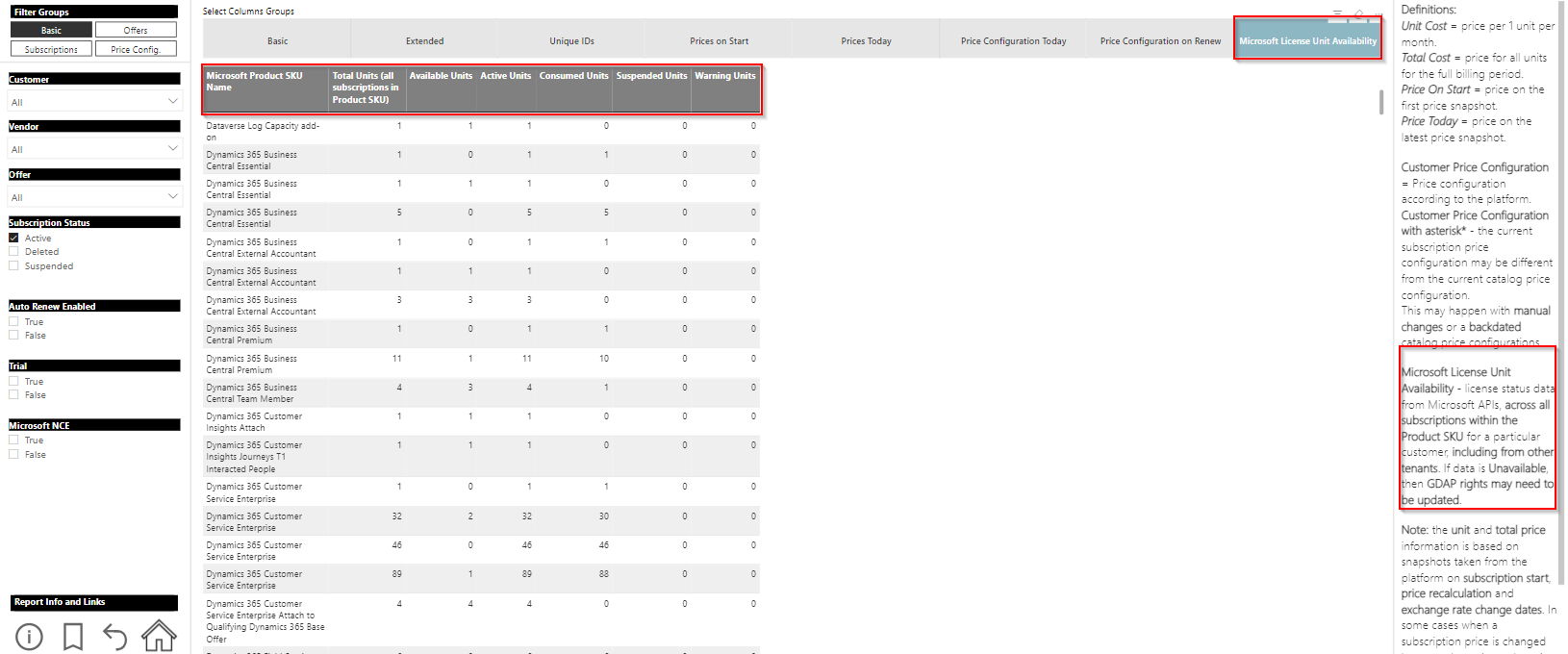Sort by the Total Units column header
The image size is (1568, 654).
point(367,88)
